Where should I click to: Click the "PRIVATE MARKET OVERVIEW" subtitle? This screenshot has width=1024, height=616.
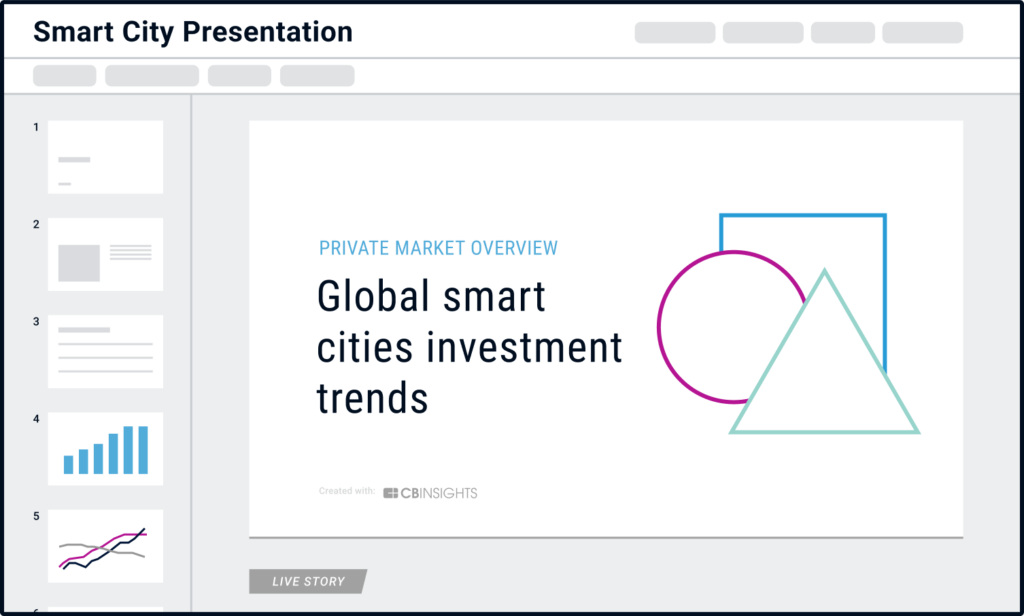click(x=438, y=248)
